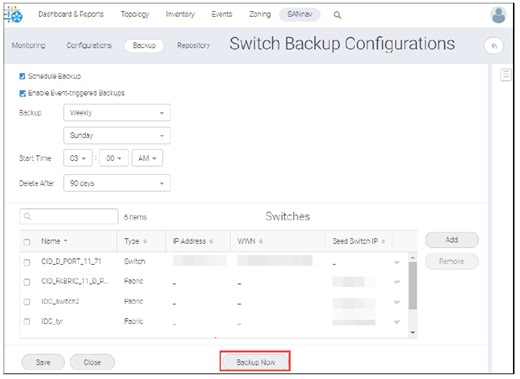Open the Sunday day-of-week dropdown
This screenshot has width=520, height=379.
pos(117,135)
